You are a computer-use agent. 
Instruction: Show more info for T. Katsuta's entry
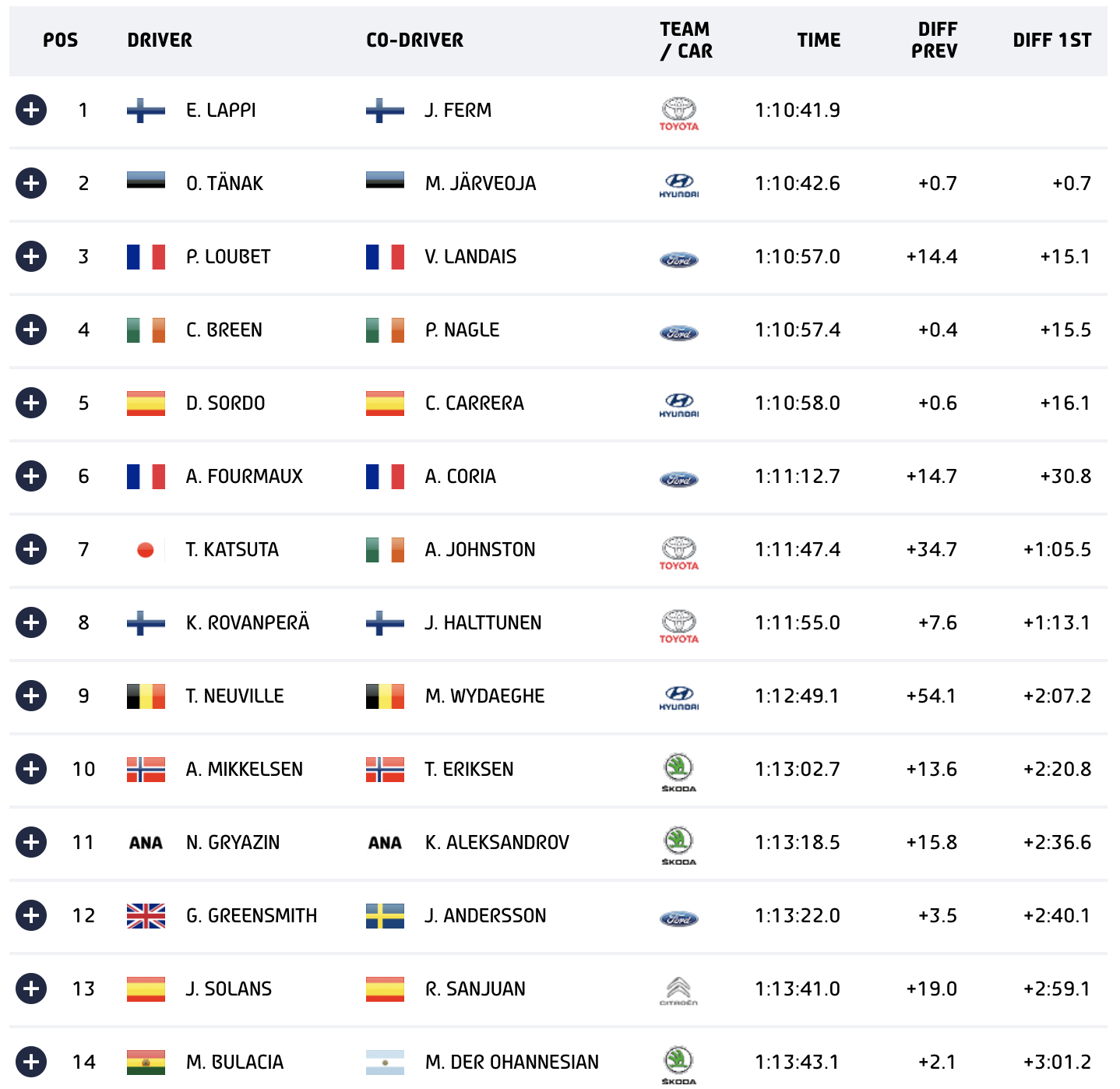pyautogui.click(x=31, y=549)
